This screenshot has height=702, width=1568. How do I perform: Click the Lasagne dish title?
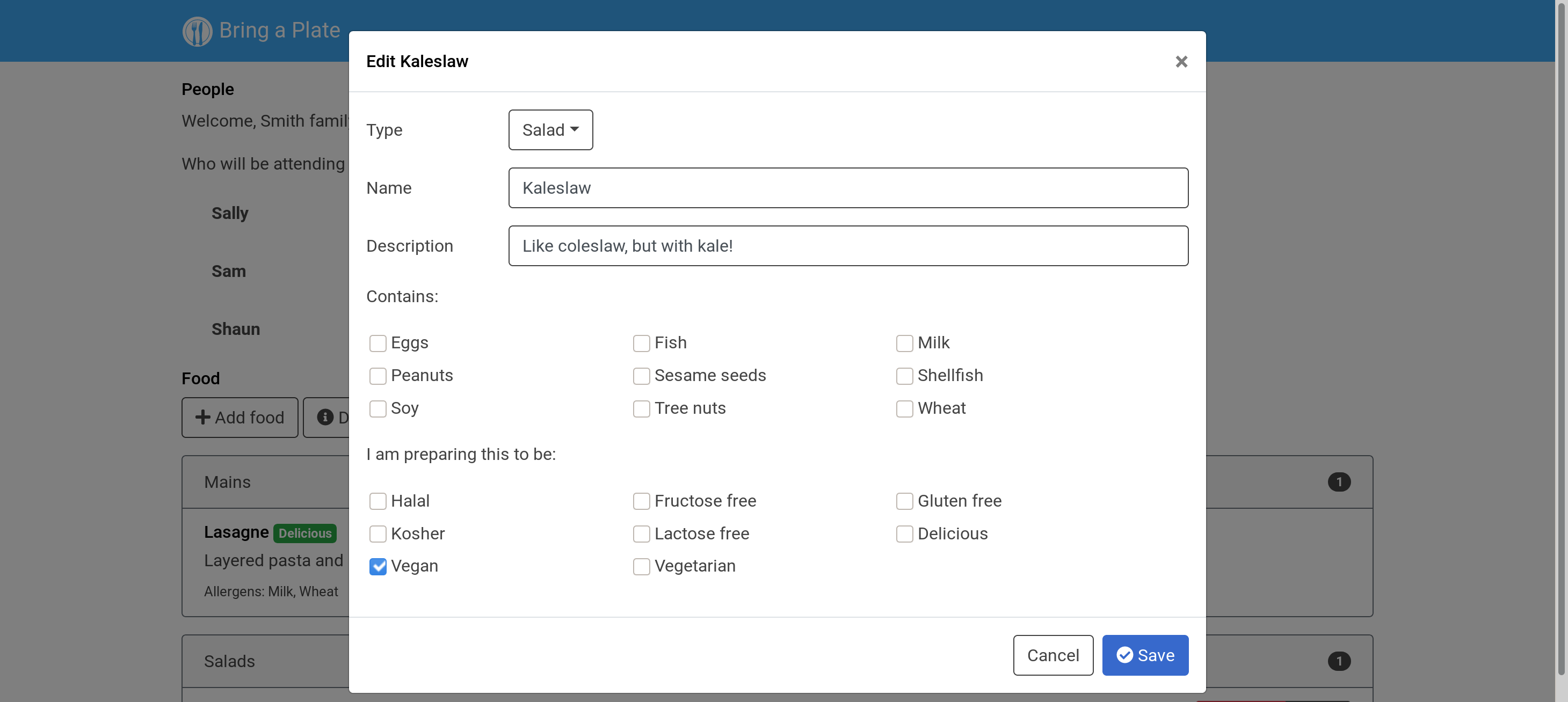[x=236, y=532]
